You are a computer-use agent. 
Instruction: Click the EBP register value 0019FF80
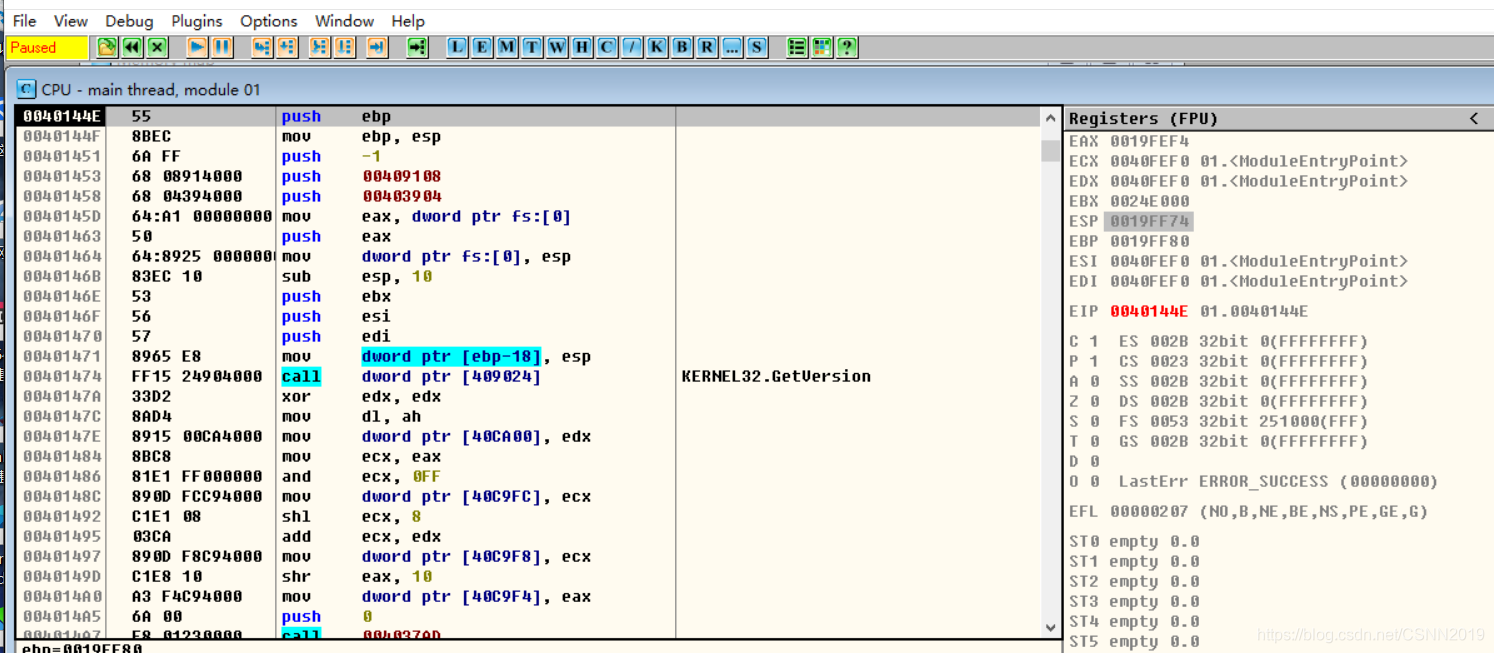[x=1149, y=241]
